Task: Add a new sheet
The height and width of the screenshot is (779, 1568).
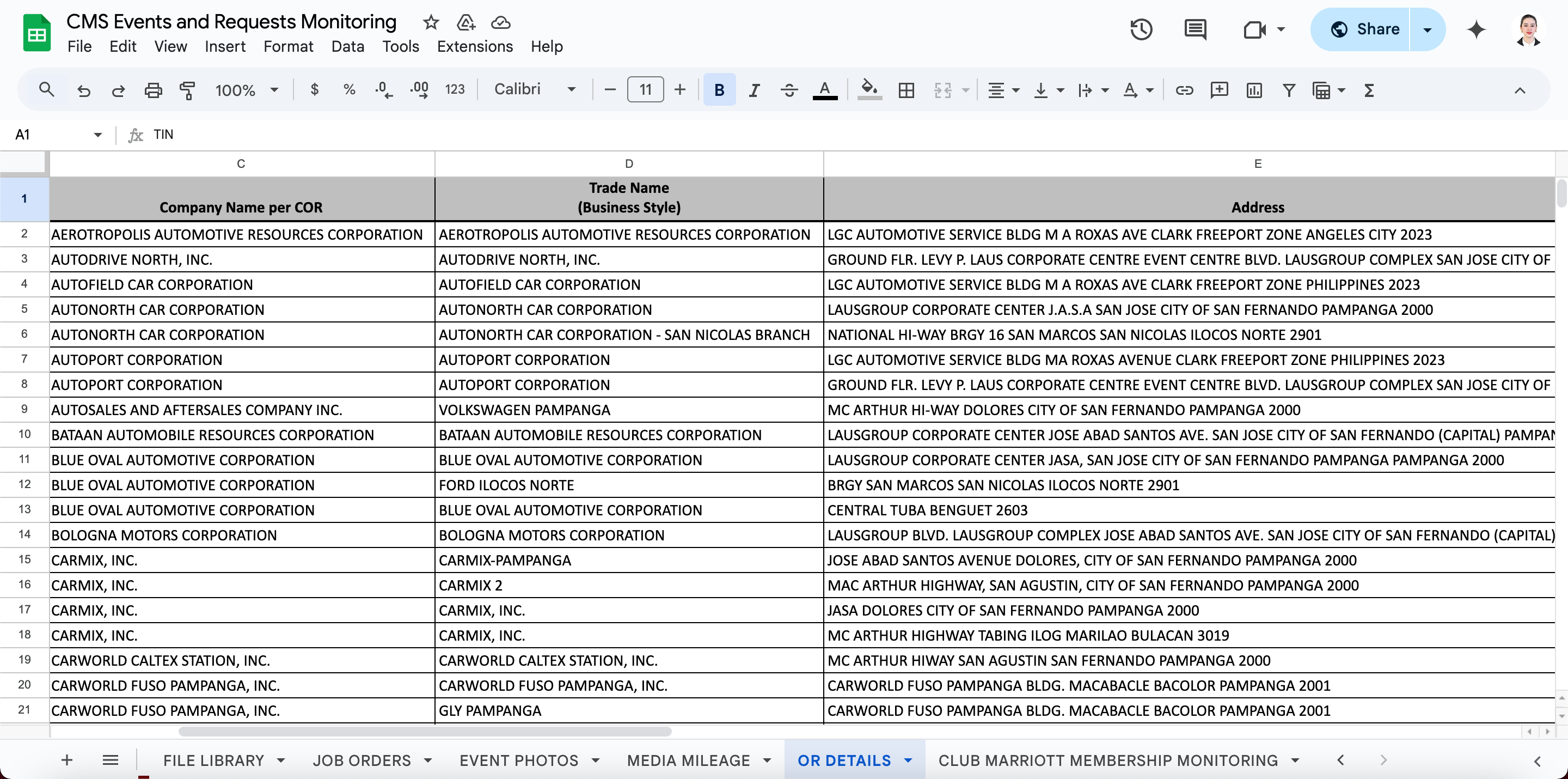Action: point(67,759)
